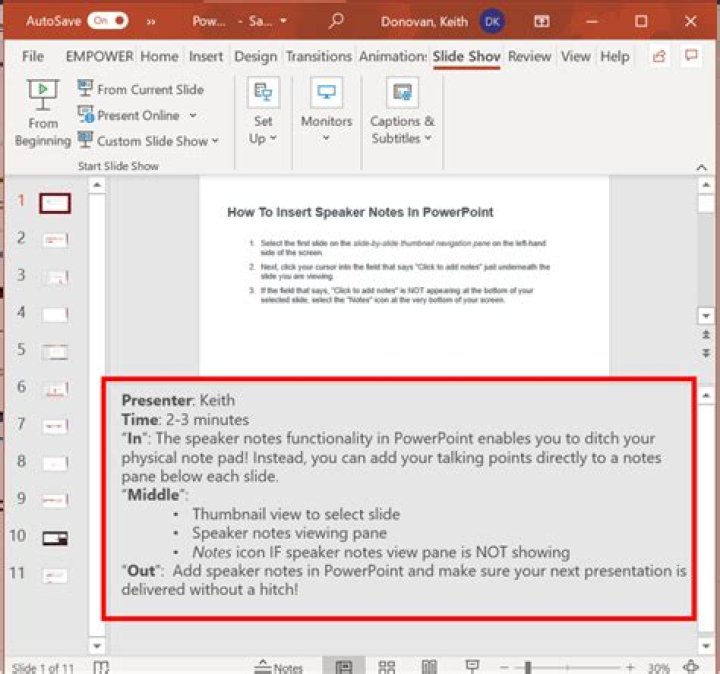Go to next slide double-arrow

coord(706,353)
